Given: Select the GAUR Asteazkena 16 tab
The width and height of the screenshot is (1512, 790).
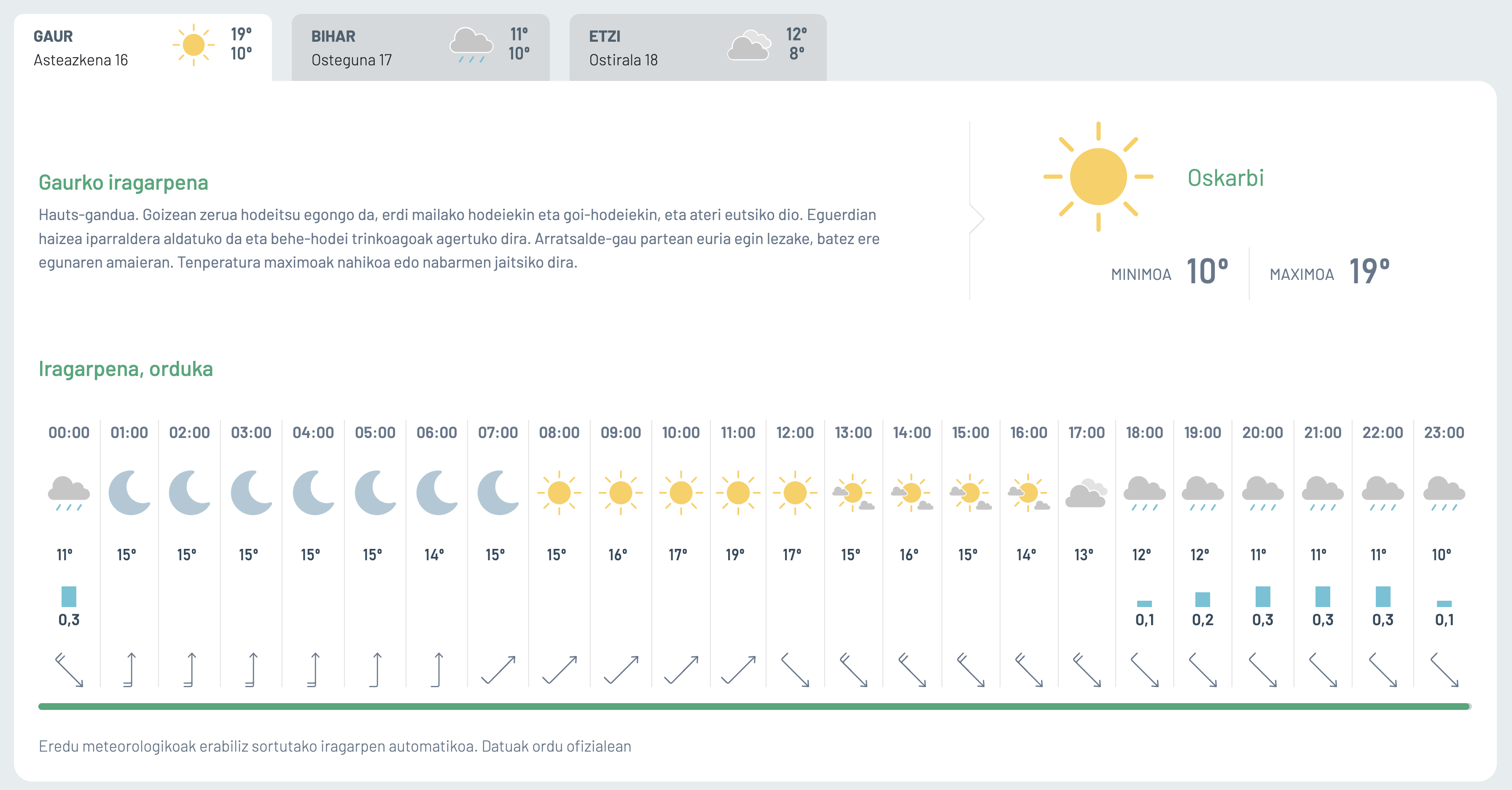Looking at the screenshot, I should 143,48.
